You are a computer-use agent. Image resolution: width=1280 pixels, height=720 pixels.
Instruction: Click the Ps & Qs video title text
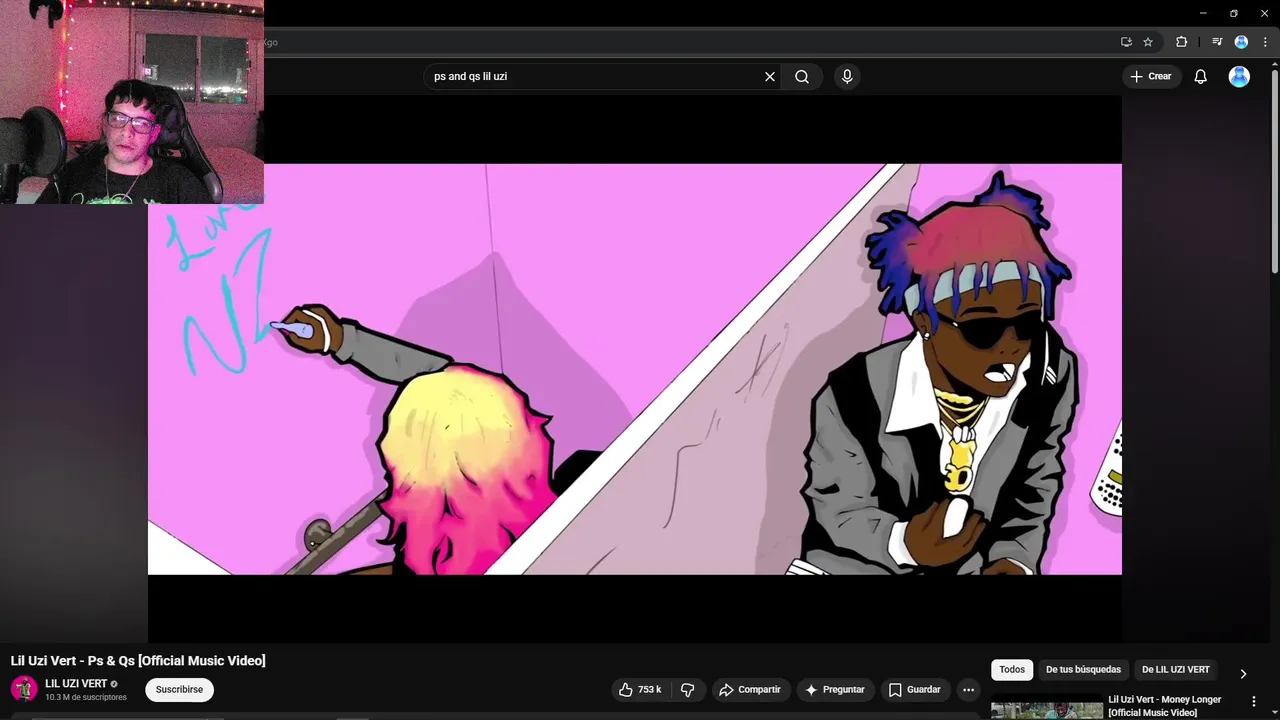point(138,660)
